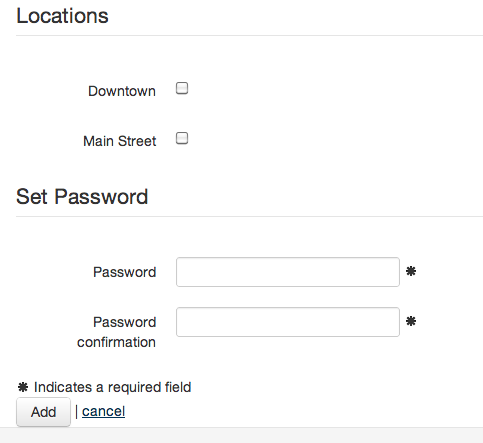Click the divider line under Locations heading
The height and width of the screenshot is (443, 483).
point(249,35)
